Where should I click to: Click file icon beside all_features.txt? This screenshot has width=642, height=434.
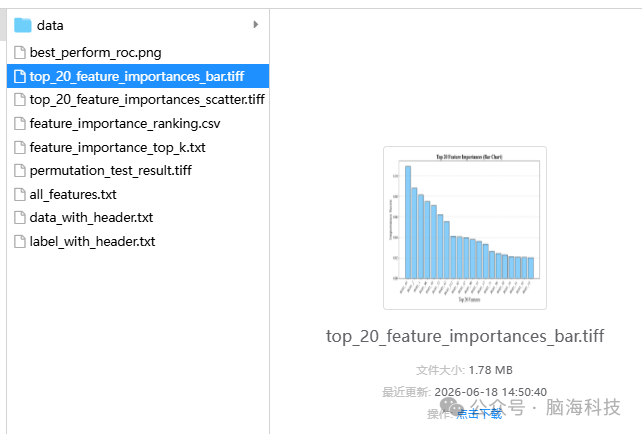point(20,194)
